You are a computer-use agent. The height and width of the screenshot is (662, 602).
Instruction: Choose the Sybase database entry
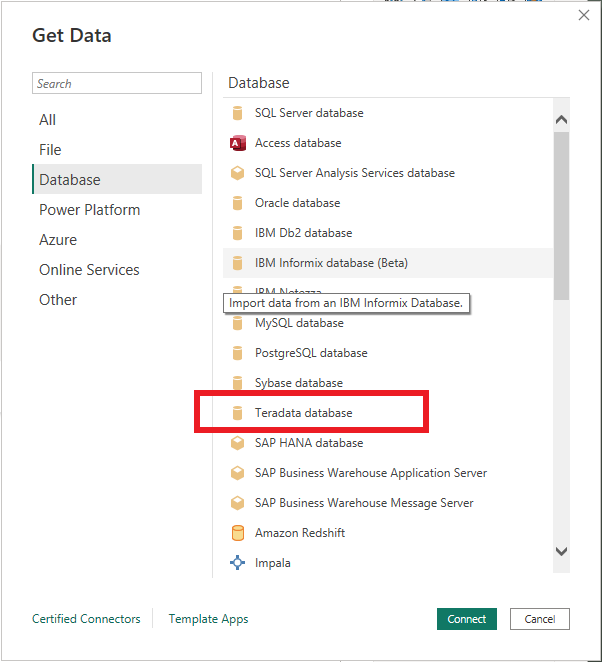pyautogui.click(x=388, y=383)
